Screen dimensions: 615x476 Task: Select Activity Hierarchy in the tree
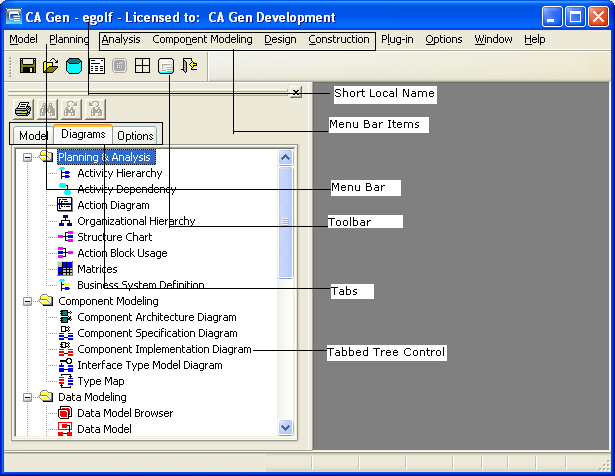120,173
